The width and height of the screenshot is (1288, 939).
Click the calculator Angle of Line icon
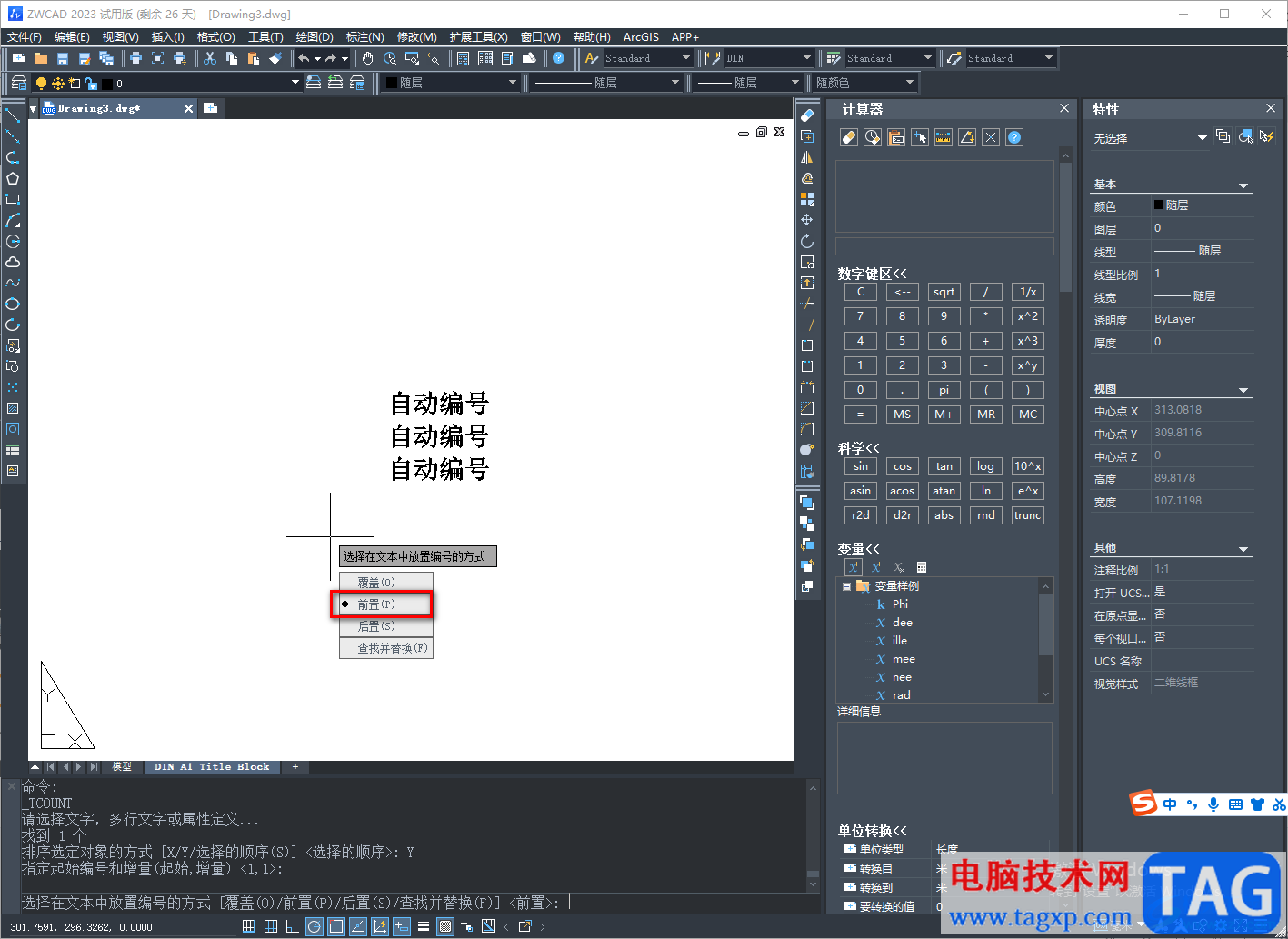pos(967,137)
